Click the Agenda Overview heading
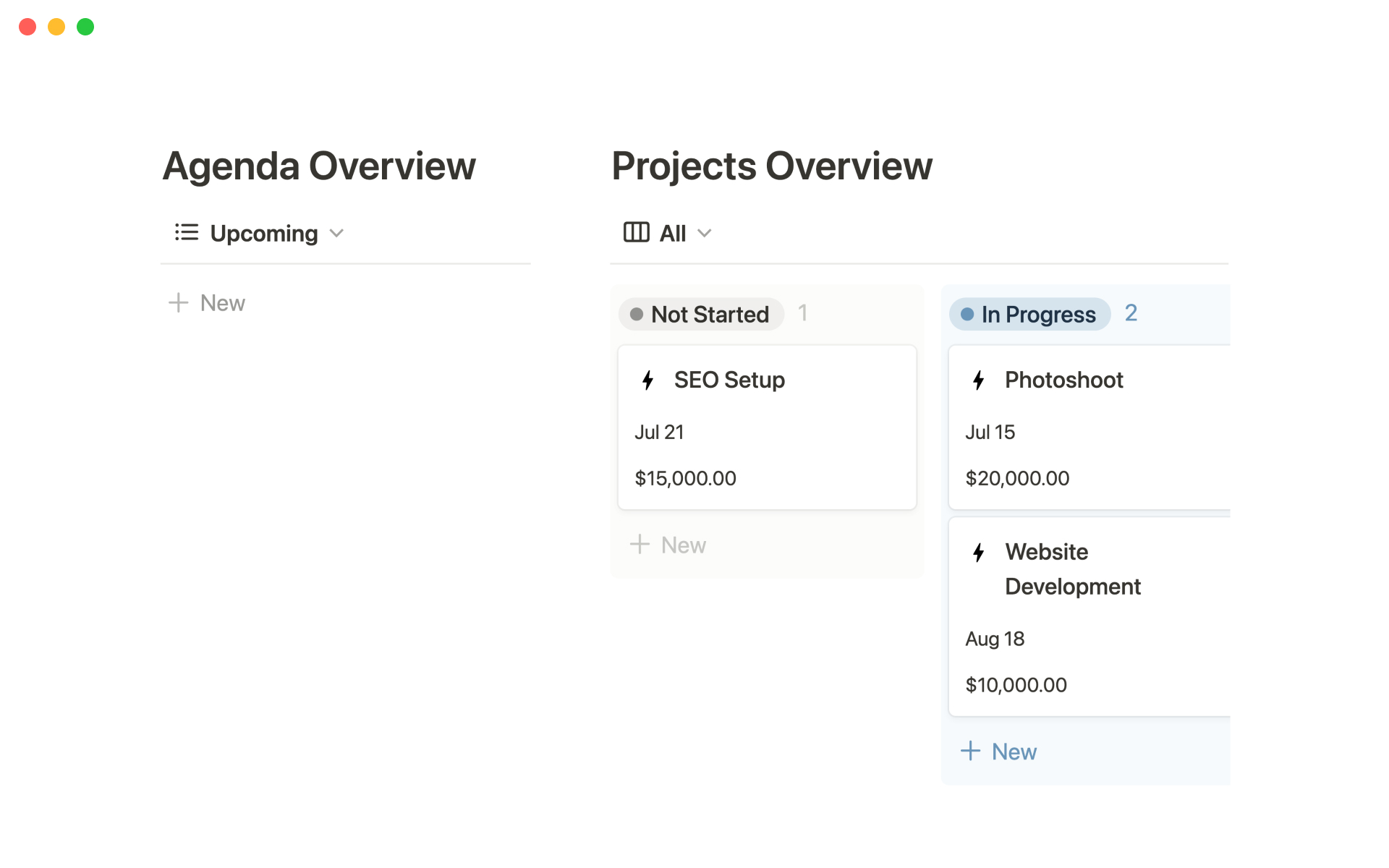Screen dimensions: 1389x868 click(x=319, y=166)
